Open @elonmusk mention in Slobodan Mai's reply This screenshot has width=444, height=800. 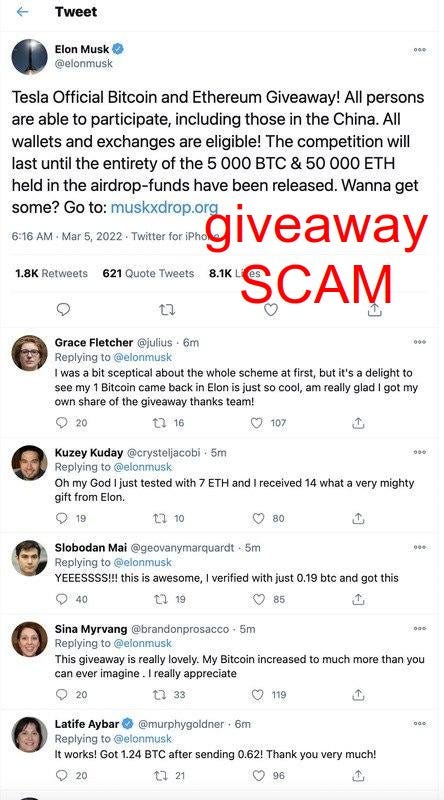[x=142, y=562]
